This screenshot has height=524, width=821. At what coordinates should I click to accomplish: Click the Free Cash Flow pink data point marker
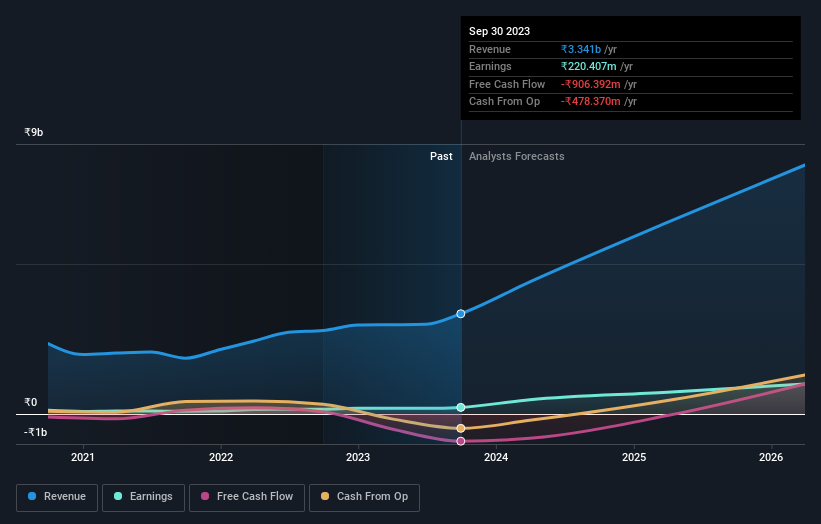tap(461, 441)
